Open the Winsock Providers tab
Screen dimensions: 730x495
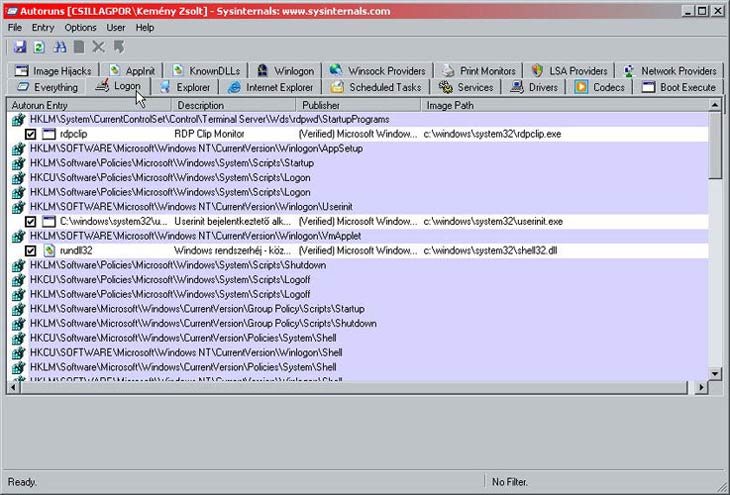click(379, 71)
